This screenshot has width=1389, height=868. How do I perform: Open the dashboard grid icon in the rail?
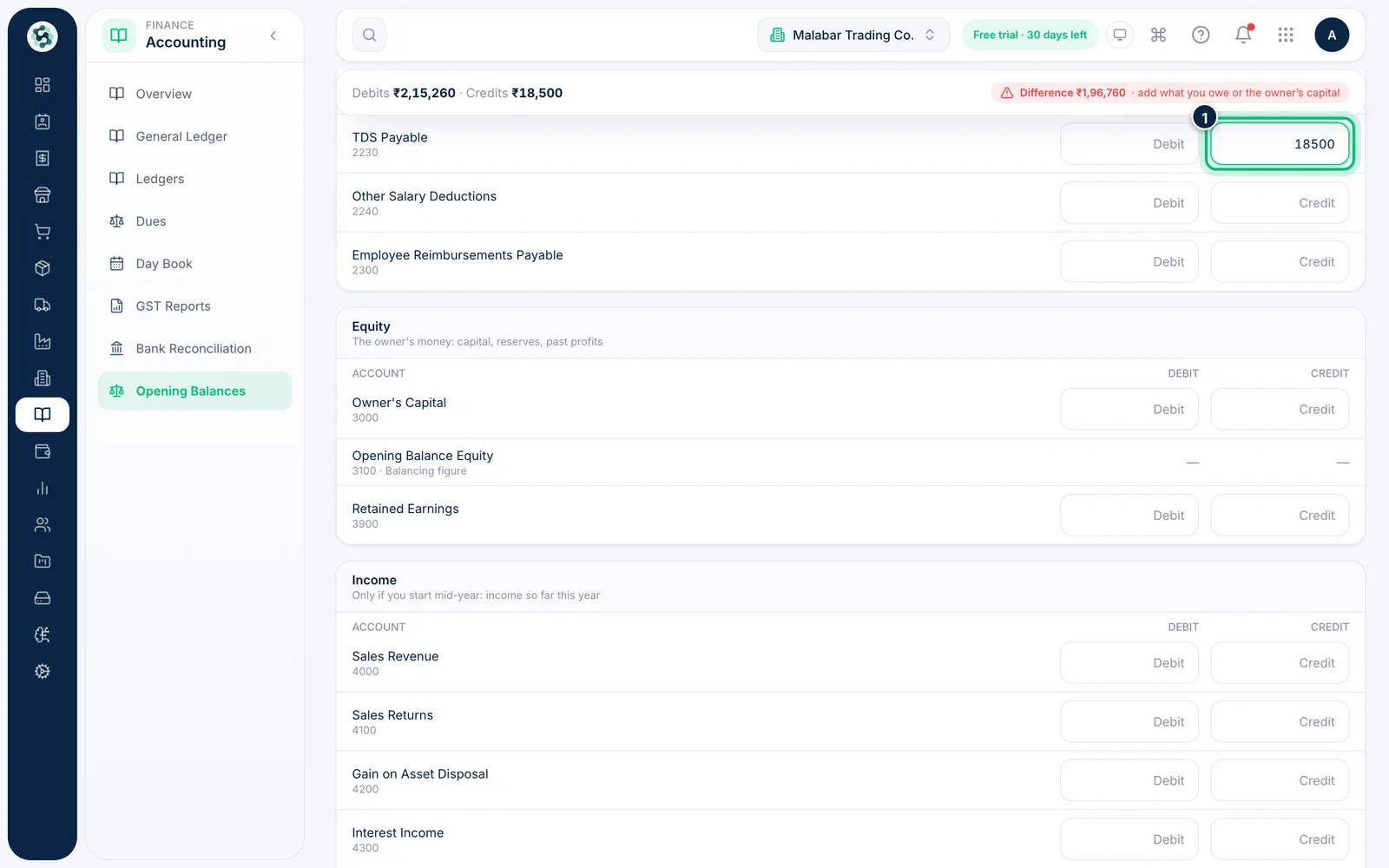click(42, 85)
